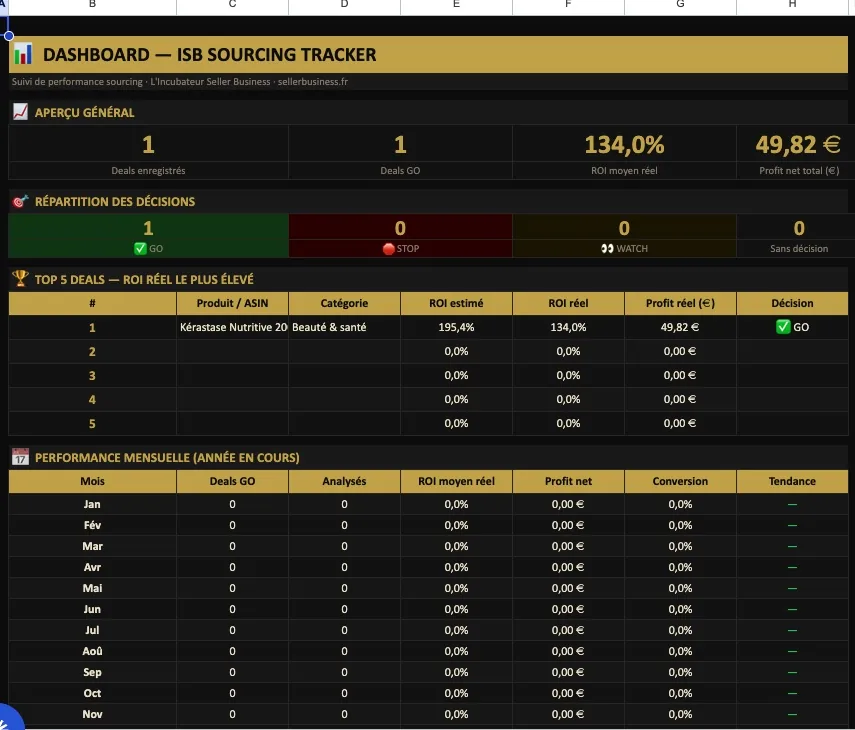Click the Profit net total (€) label

(799, 171)
